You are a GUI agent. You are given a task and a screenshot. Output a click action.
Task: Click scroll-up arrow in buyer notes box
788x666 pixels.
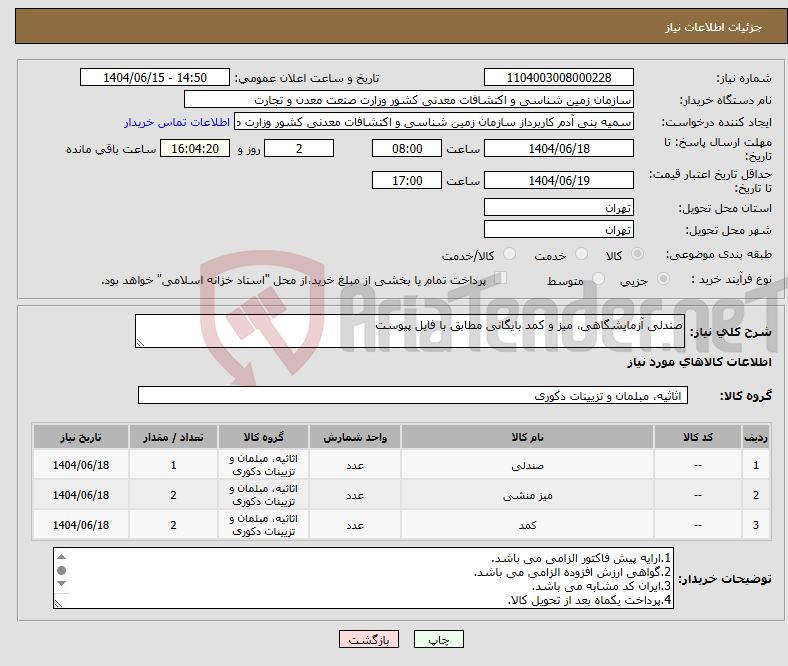click(x=61, y=557)
